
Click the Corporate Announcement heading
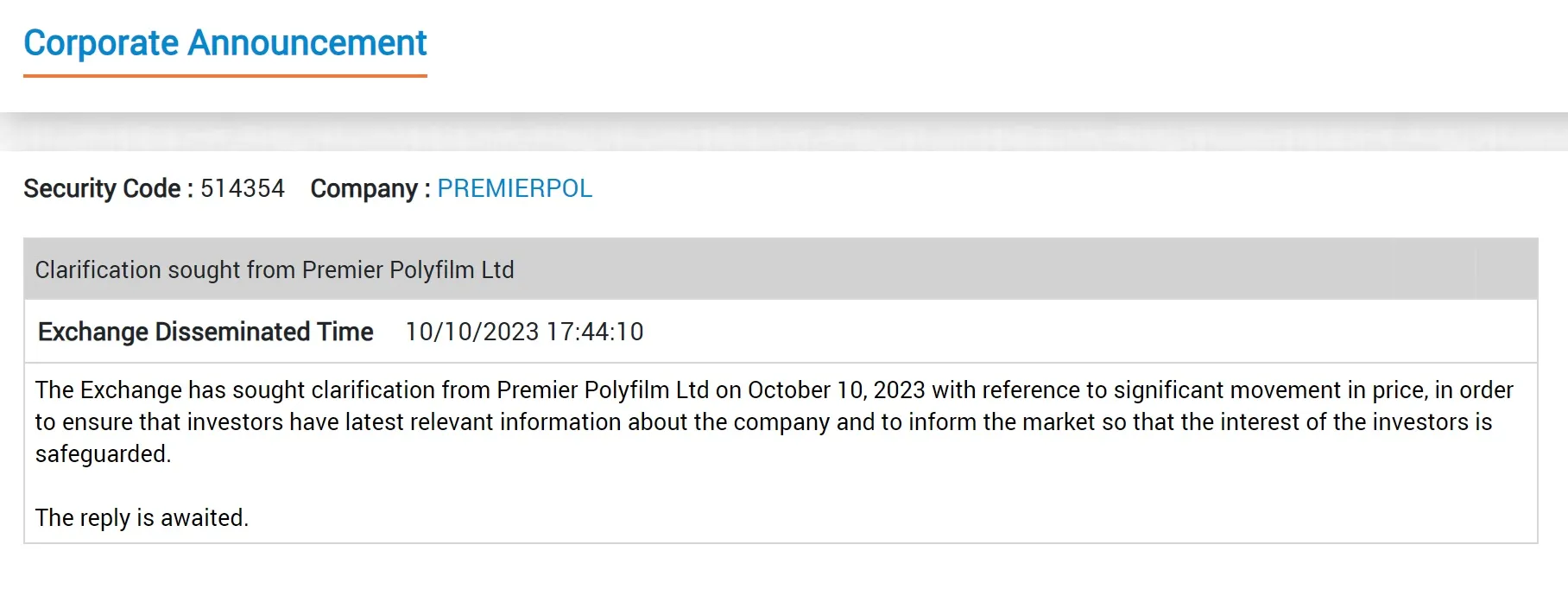tap(224, 43)
